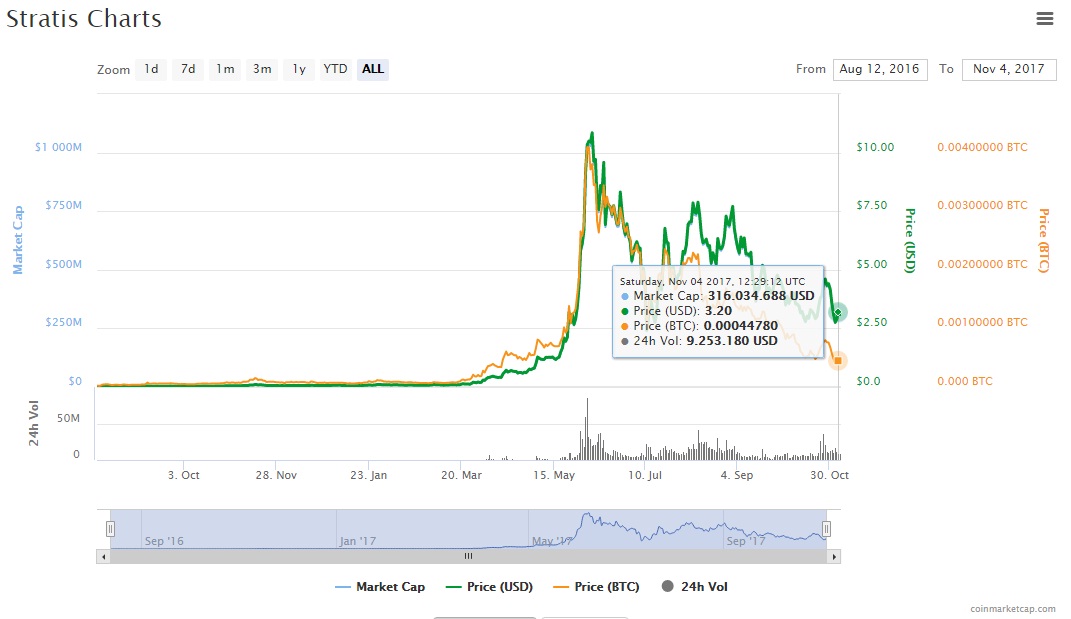
Task: Click the 20. Mar date axis label
Action: 461,475
